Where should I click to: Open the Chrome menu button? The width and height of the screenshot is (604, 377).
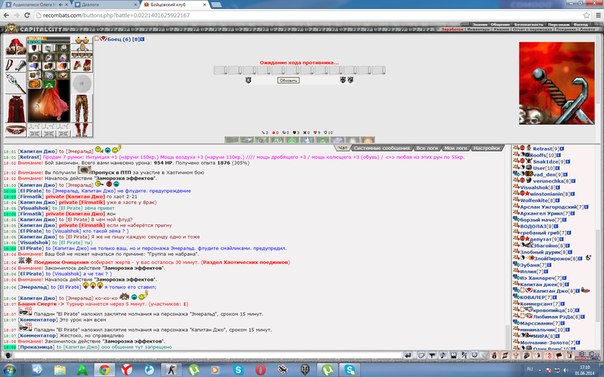pos(599,15)
